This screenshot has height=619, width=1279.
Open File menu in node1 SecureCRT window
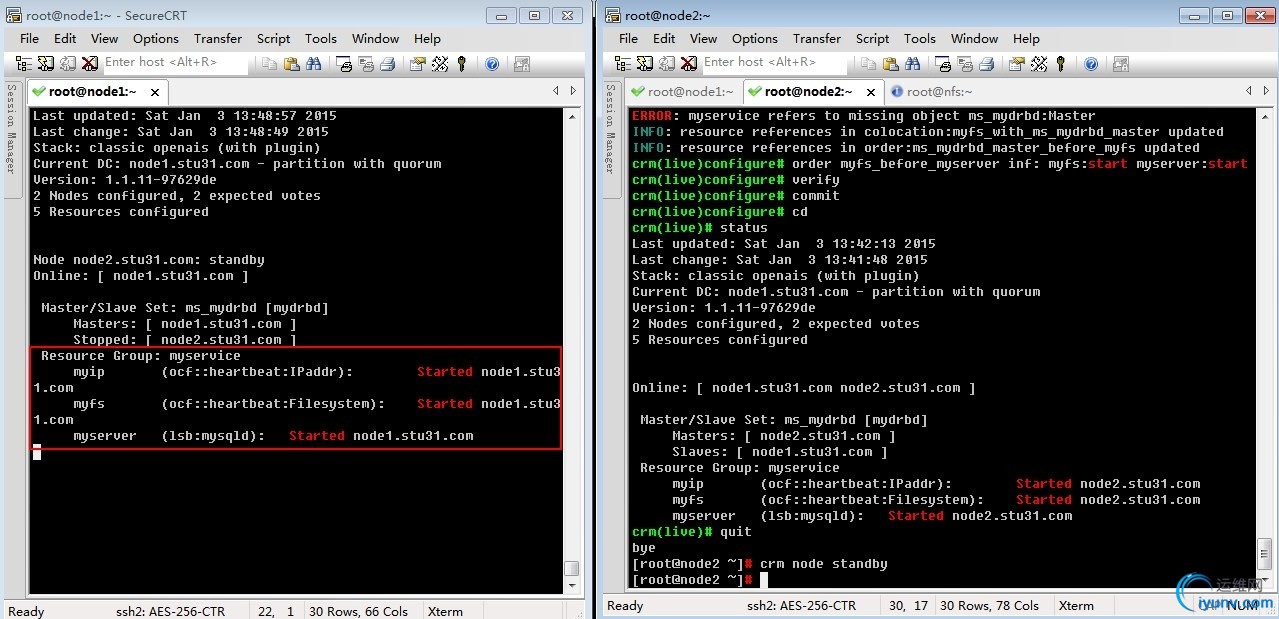(29, 38)
